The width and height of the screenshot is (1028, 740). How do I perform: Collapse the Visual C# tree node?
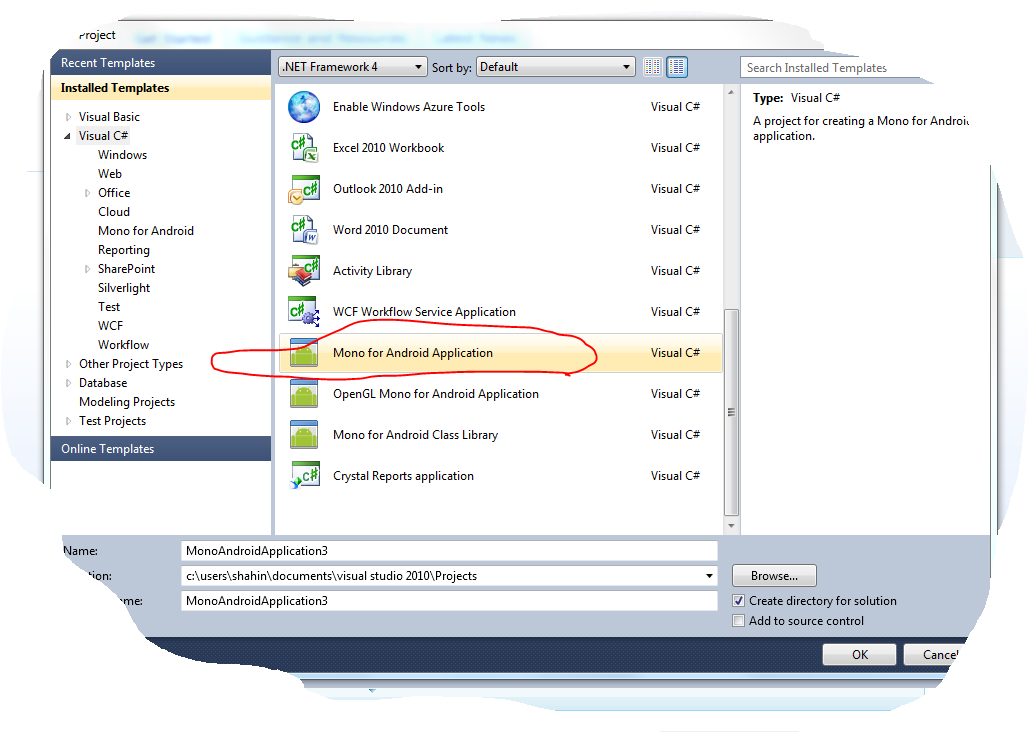click(68, 136)
